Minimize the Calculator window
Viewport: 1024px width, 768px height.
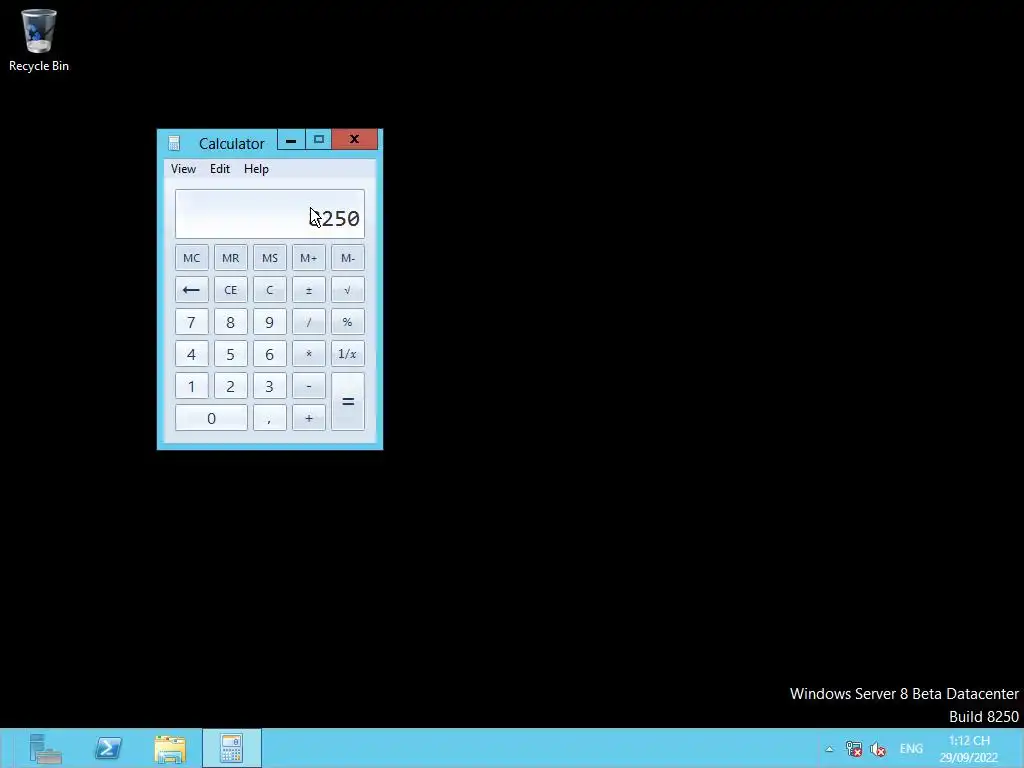(x=291, y=140)
